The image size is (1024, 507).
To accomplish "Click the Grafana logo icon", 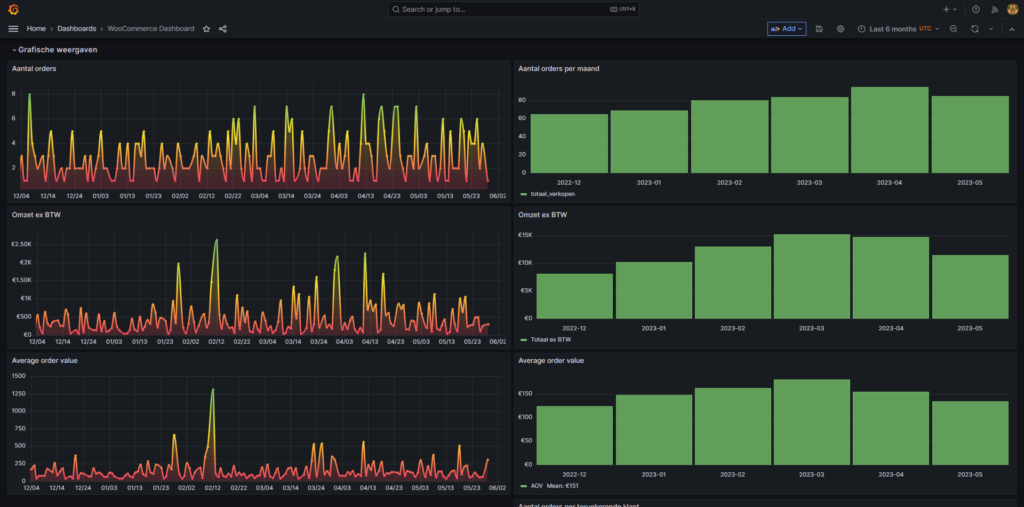I will [13, 9].
